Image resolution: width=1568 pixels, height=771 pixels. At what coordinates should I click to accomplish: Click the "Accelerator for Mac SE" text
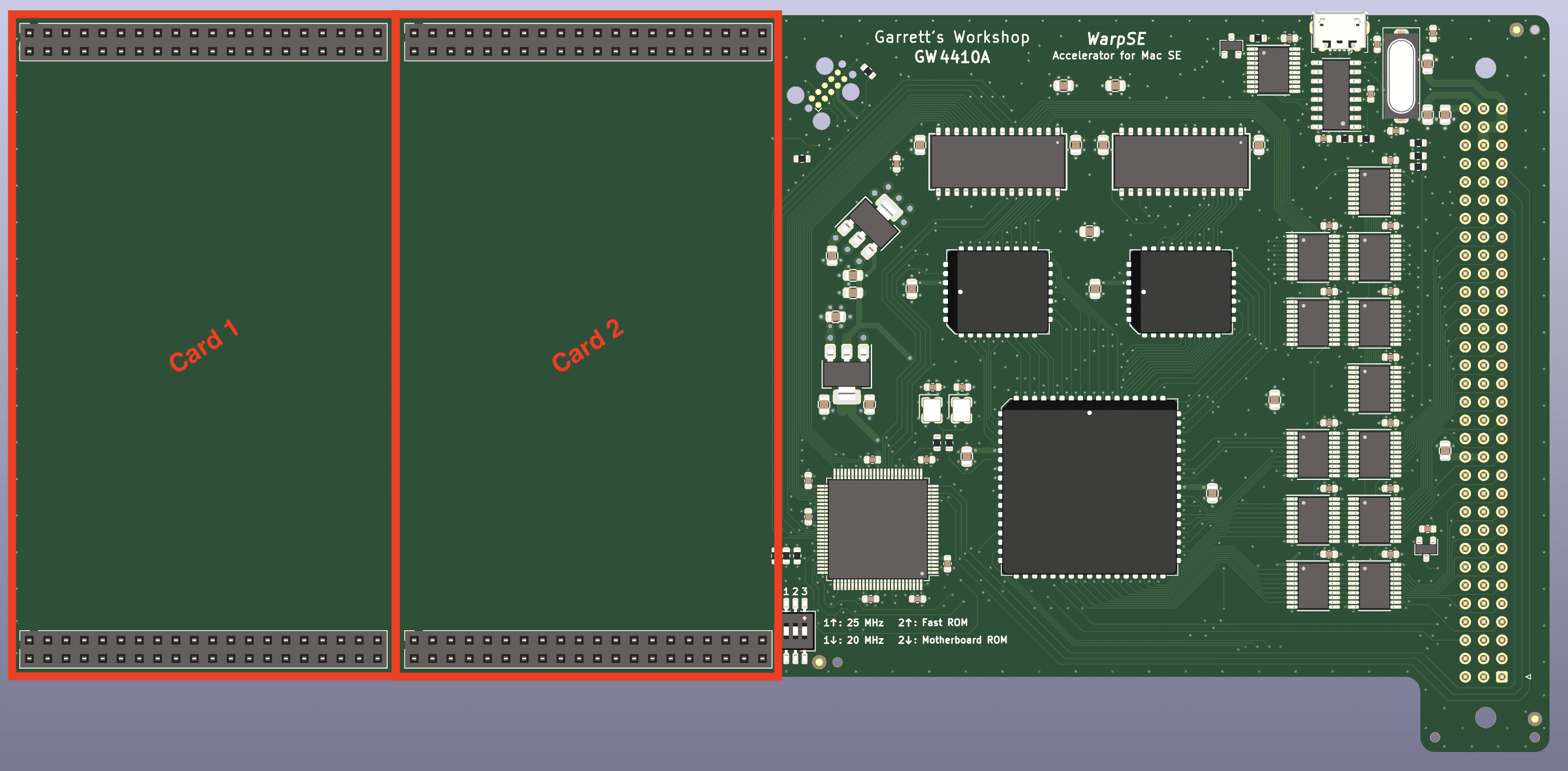(1116, 55)
